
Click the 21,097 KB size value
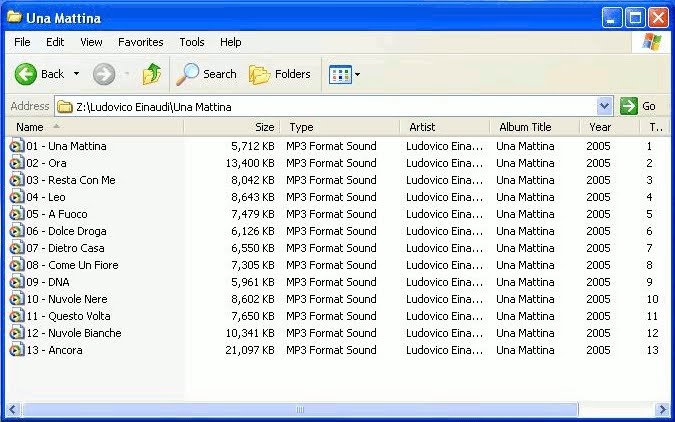click(250, 350)
